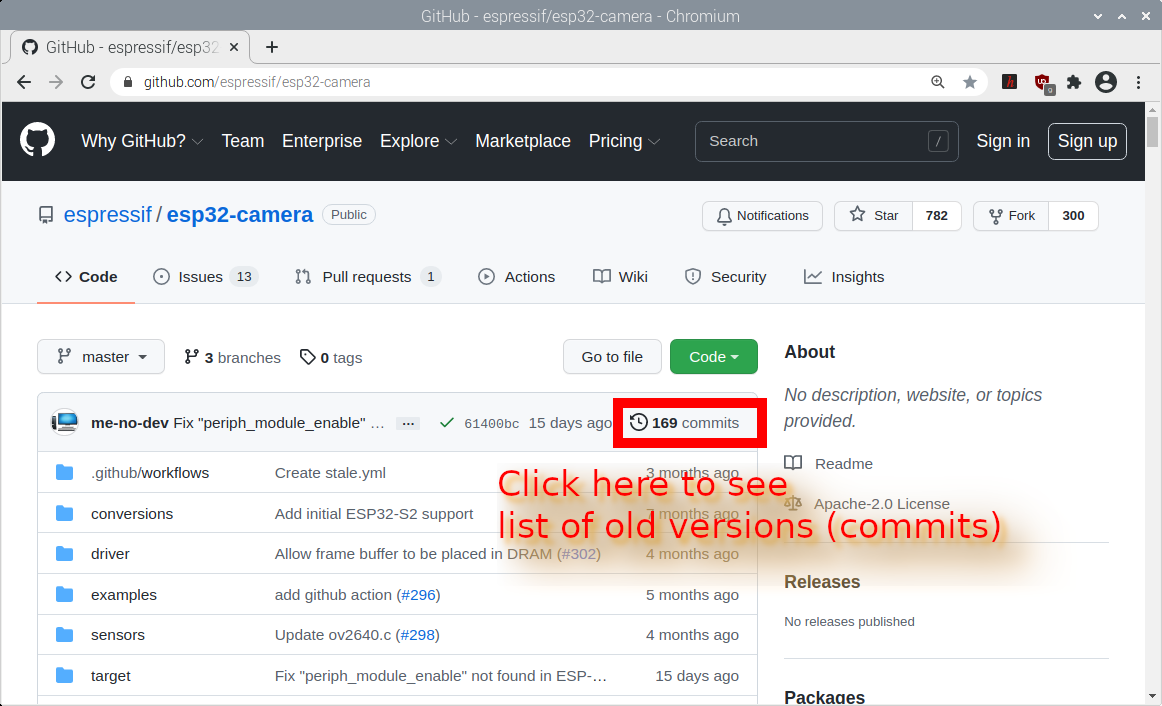Select the Insights tab
The height and width of the screenshot is (706, 1162).
tap(844, 277)
